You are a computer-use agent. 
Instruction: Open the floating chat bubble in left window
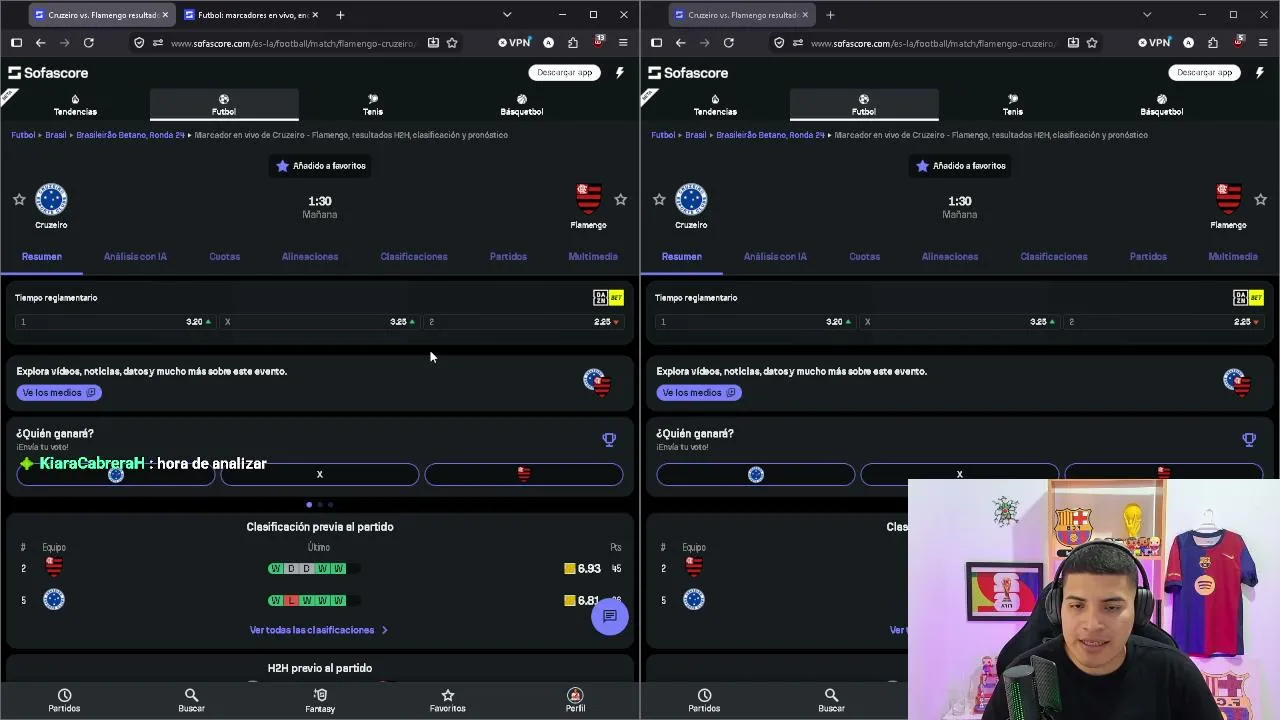coord(610,617)
